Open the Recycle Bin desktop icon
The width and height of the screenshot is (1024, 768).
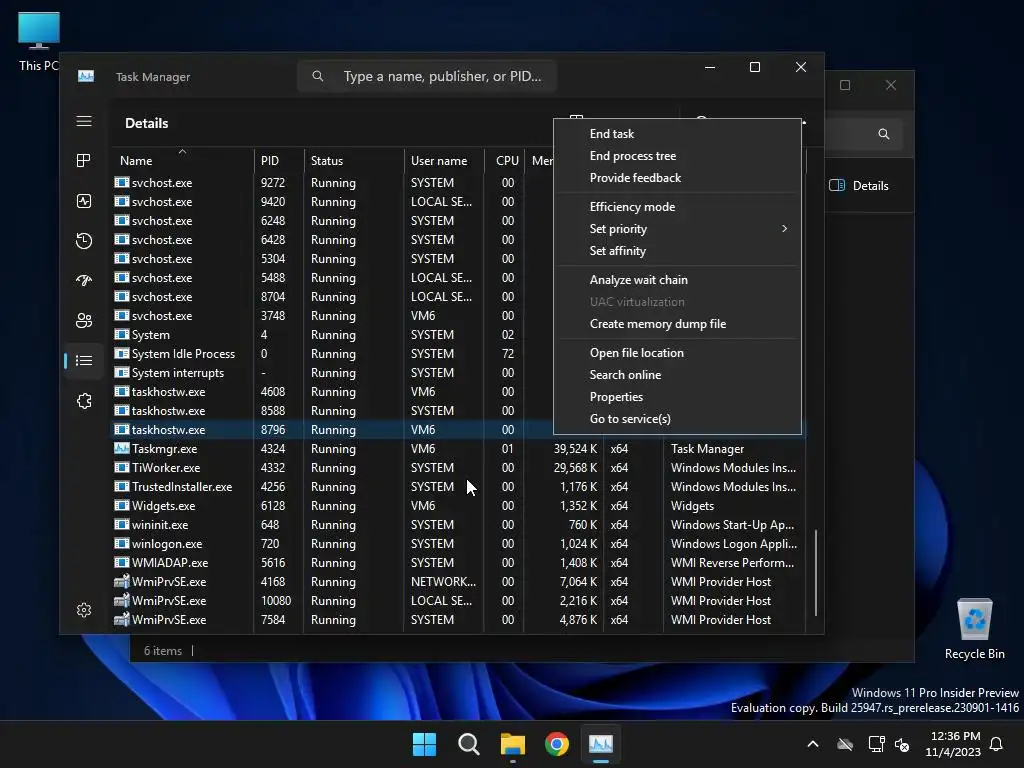[x=974, y=629]
